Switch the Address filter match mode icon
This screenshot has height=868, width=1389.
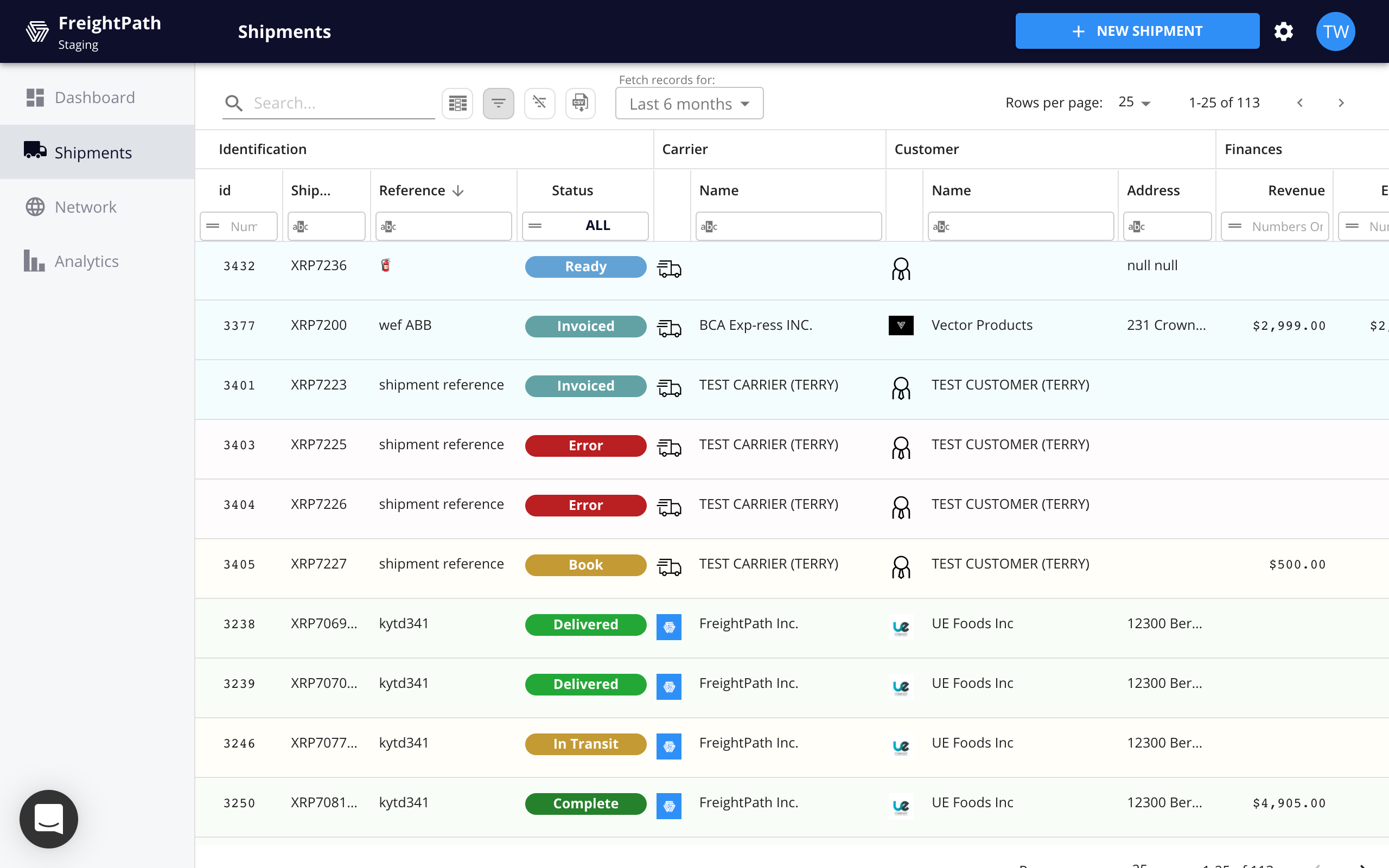pos(1138,226)
